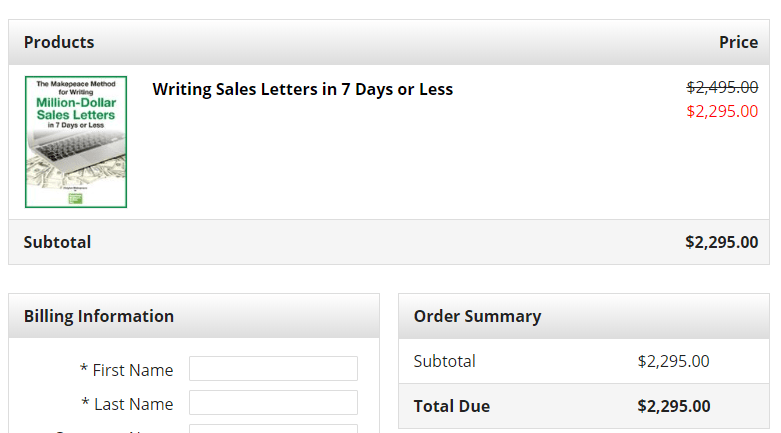
Task: Click the Last Name field label
Action: pyautogui.click(x=128, y=404)
